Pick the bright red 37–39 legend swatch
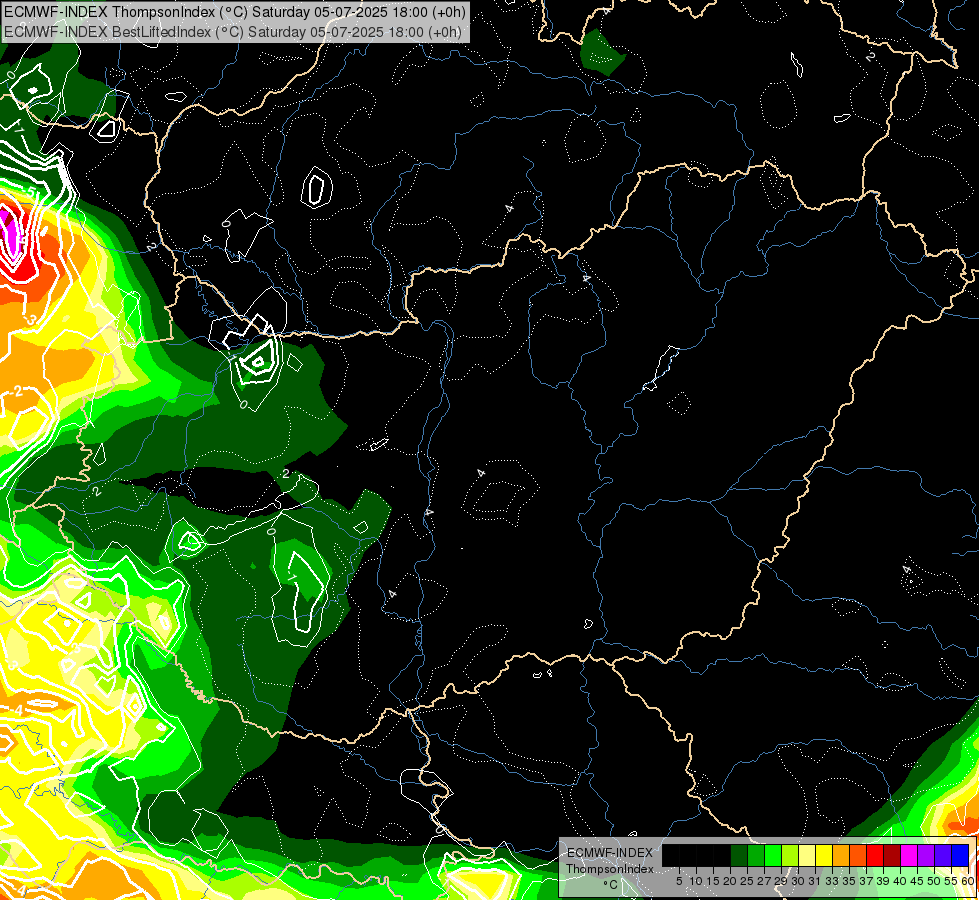Image resolution: width=979 pixels, height=900 pixels. click(875, 855)
